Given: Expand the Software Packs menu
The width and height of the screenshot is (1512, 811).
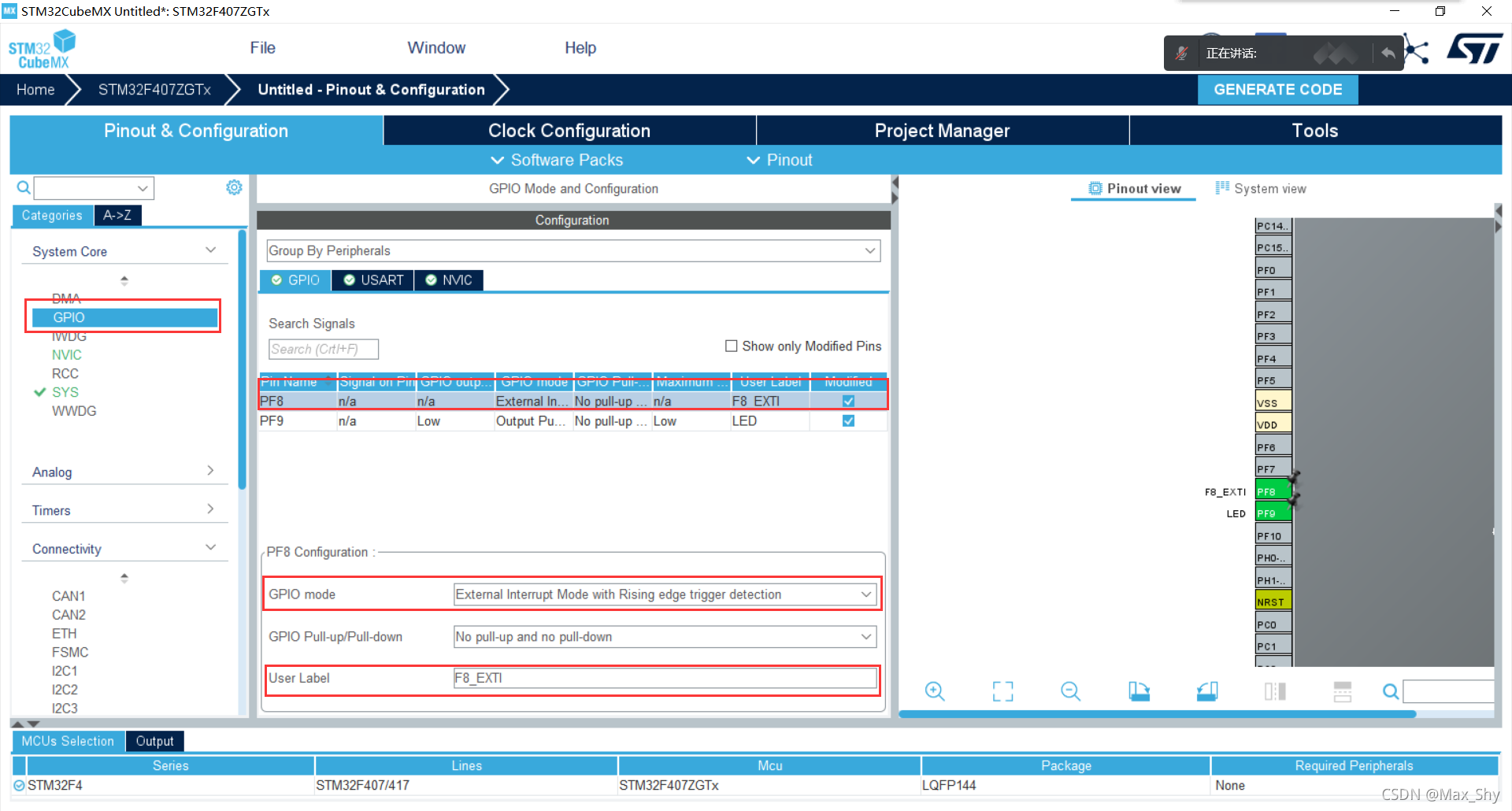Looking at the screenshot, I should pos(557,160).
